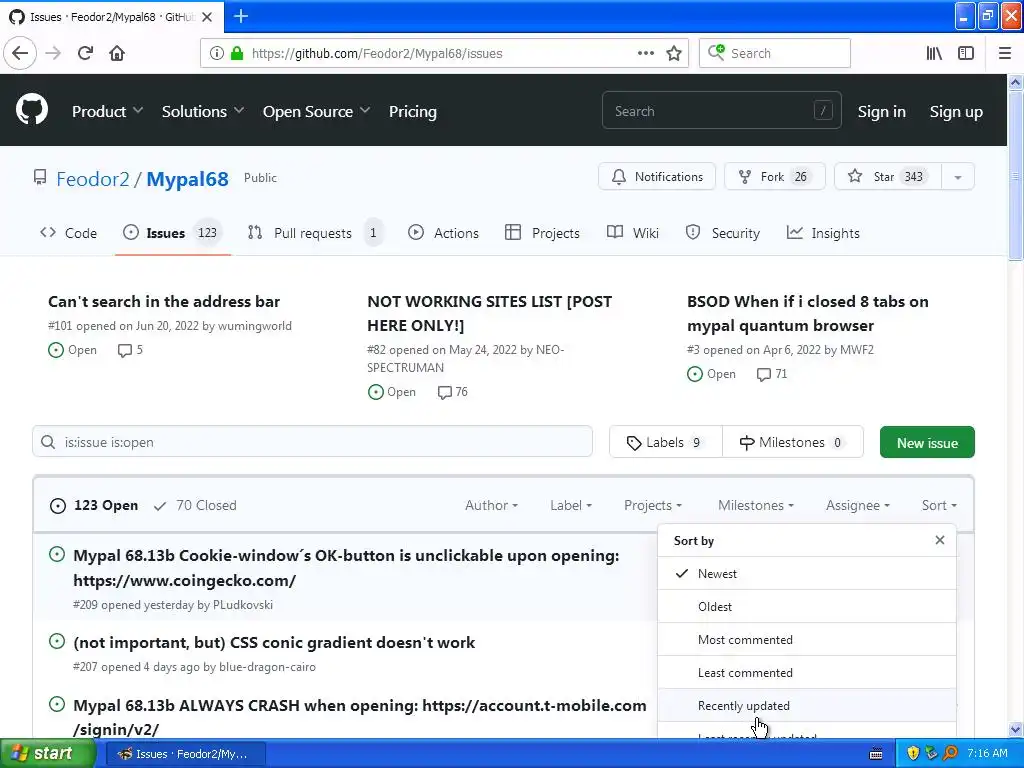Open a new tab with the plus icon

click(x=241, y=16)
